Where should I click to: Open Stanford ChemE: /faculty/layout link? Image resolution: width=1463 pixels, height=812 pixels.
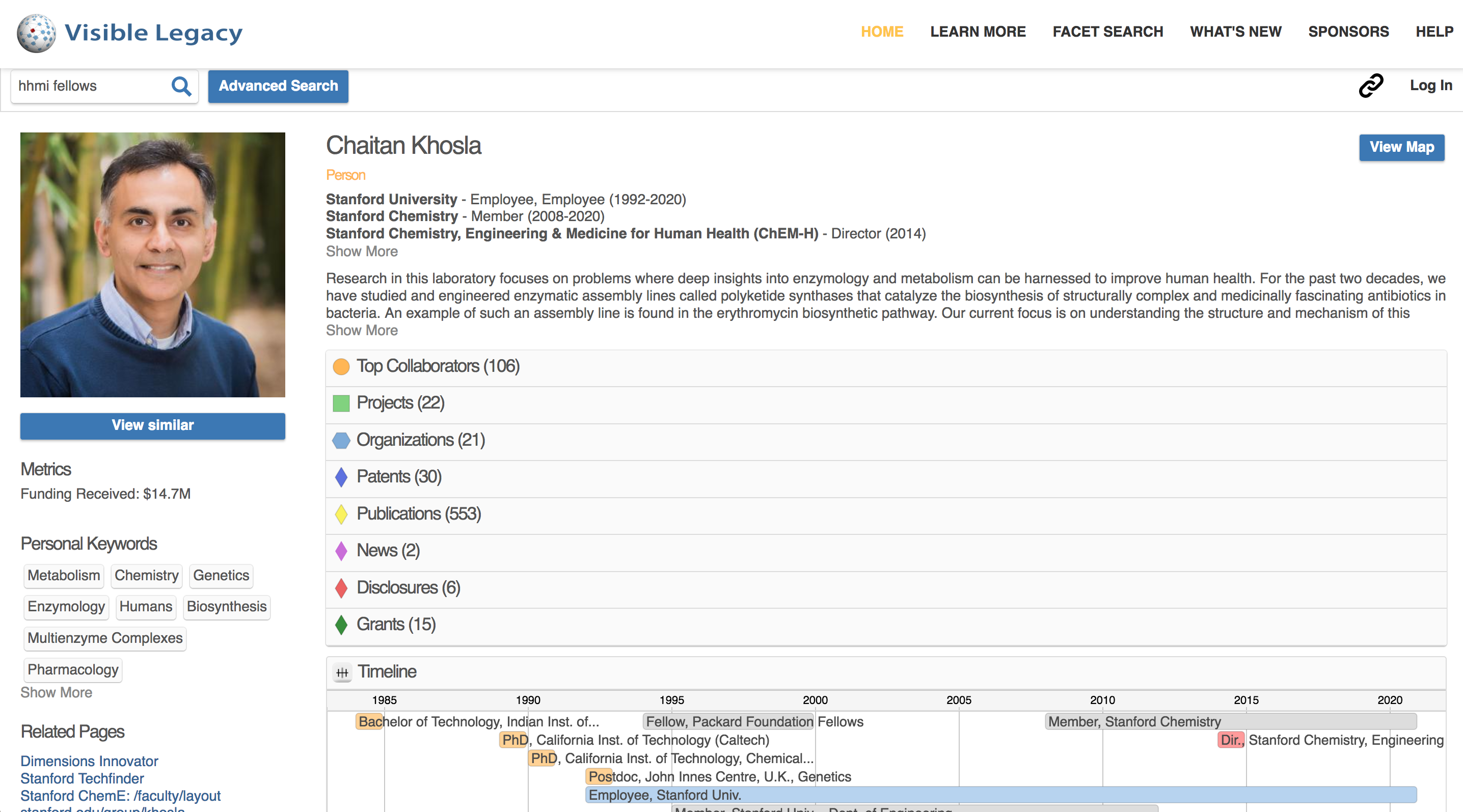click(120, 796)
